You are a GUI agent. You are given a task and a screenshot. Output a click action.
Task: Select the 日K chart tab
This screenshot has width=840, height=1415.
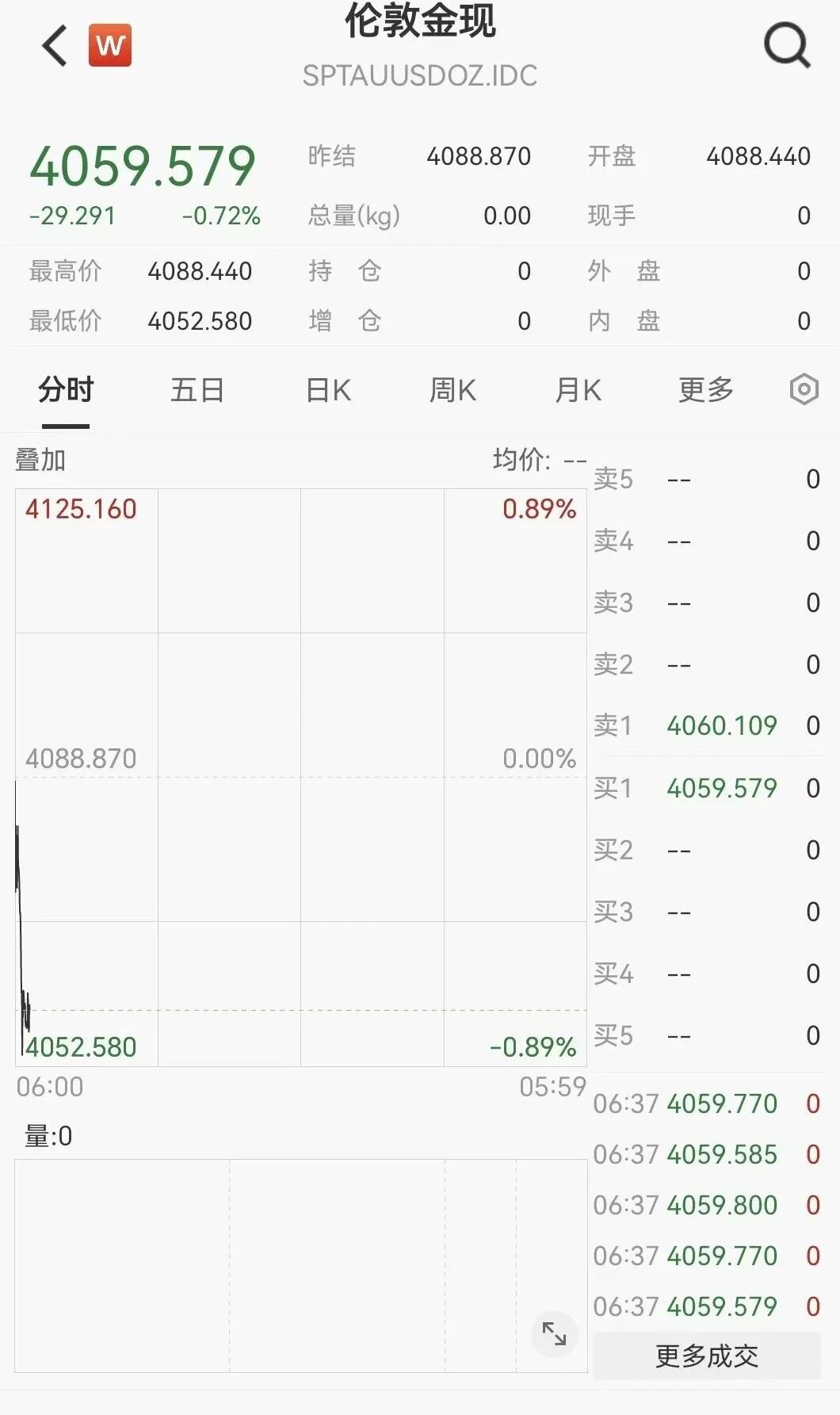328,390
